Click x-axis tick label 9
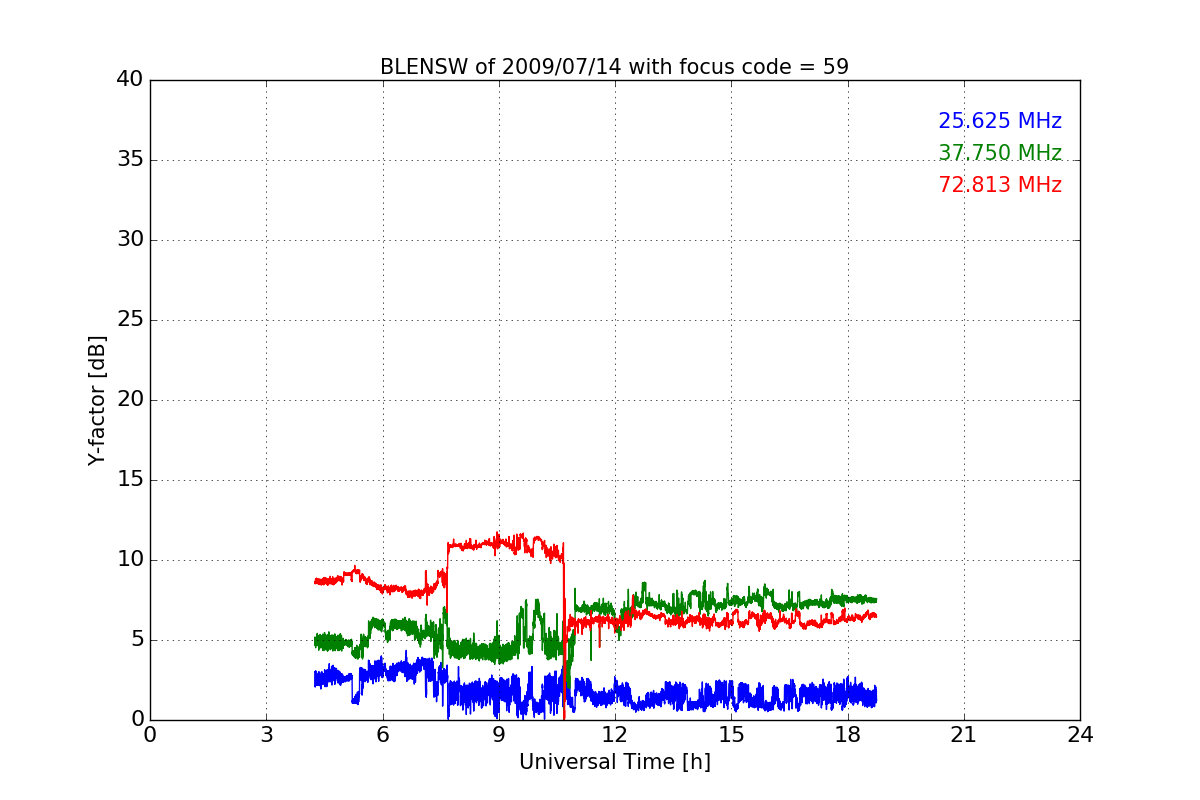The image size is (1200, 800). pyautogui.click(x=499, y=734)
